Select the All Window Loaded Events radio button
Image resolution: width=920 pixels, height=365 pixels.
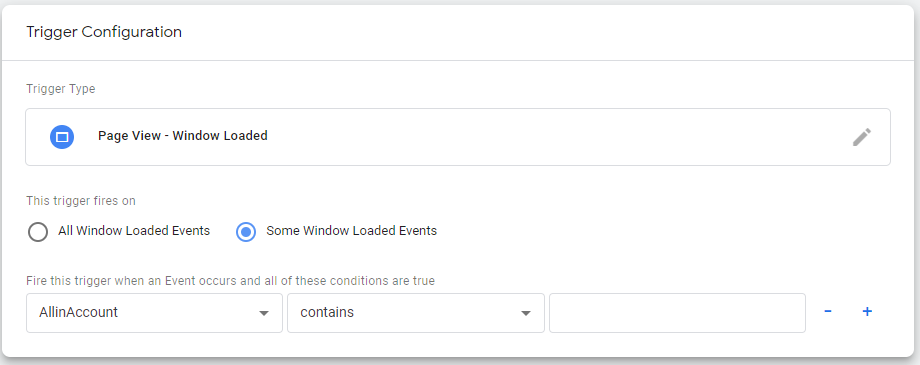(38, 232)
